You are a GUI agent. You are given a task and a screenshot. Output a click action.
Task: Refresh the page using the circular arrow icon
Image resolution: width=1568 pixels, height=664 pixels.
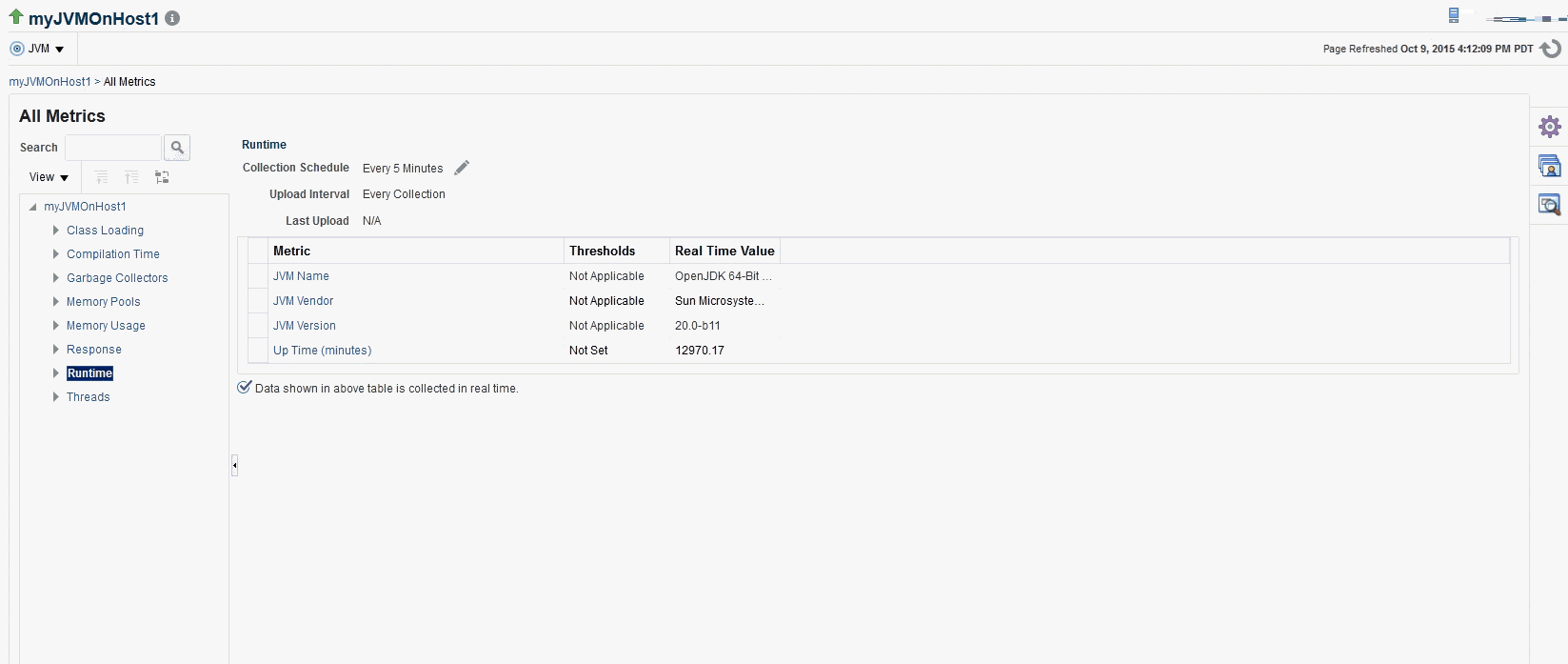tap(1551, 49)
